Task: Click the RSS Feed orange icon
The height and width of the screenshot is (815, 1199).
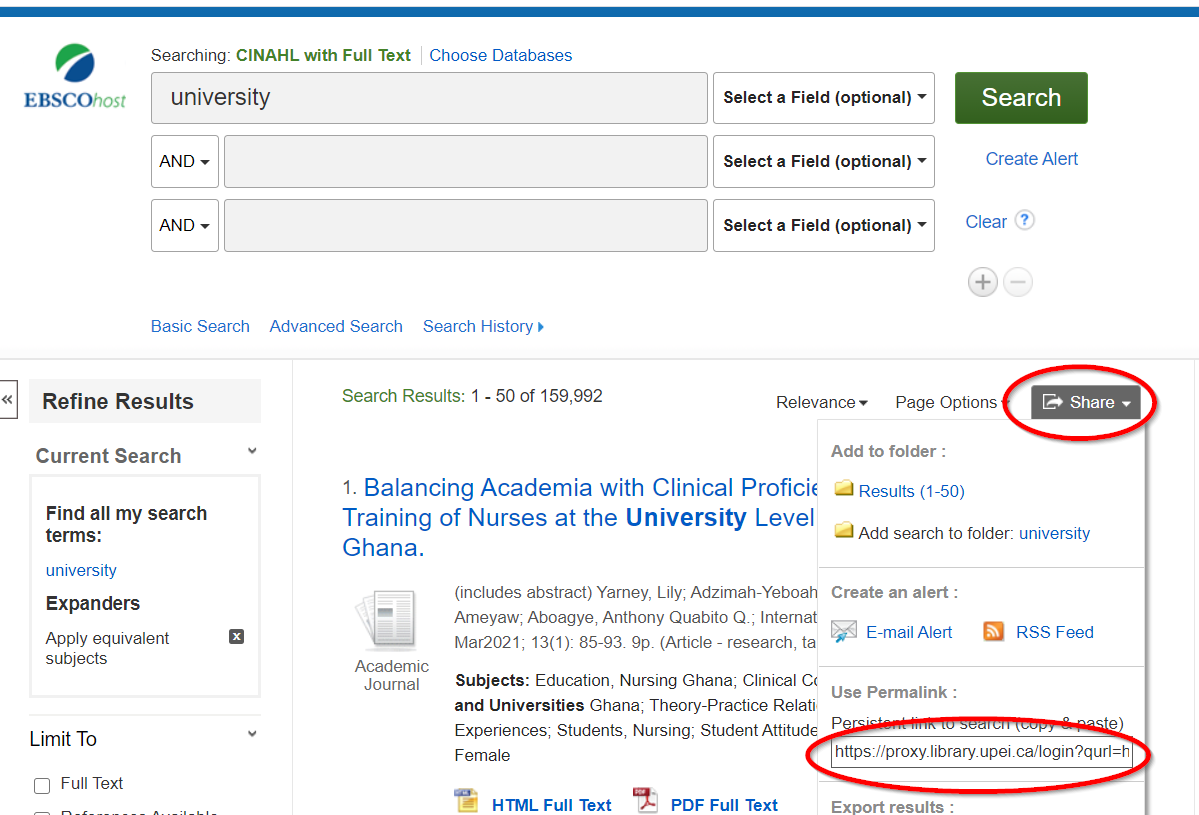Action: pyautogui.click(x=993, y=632)
